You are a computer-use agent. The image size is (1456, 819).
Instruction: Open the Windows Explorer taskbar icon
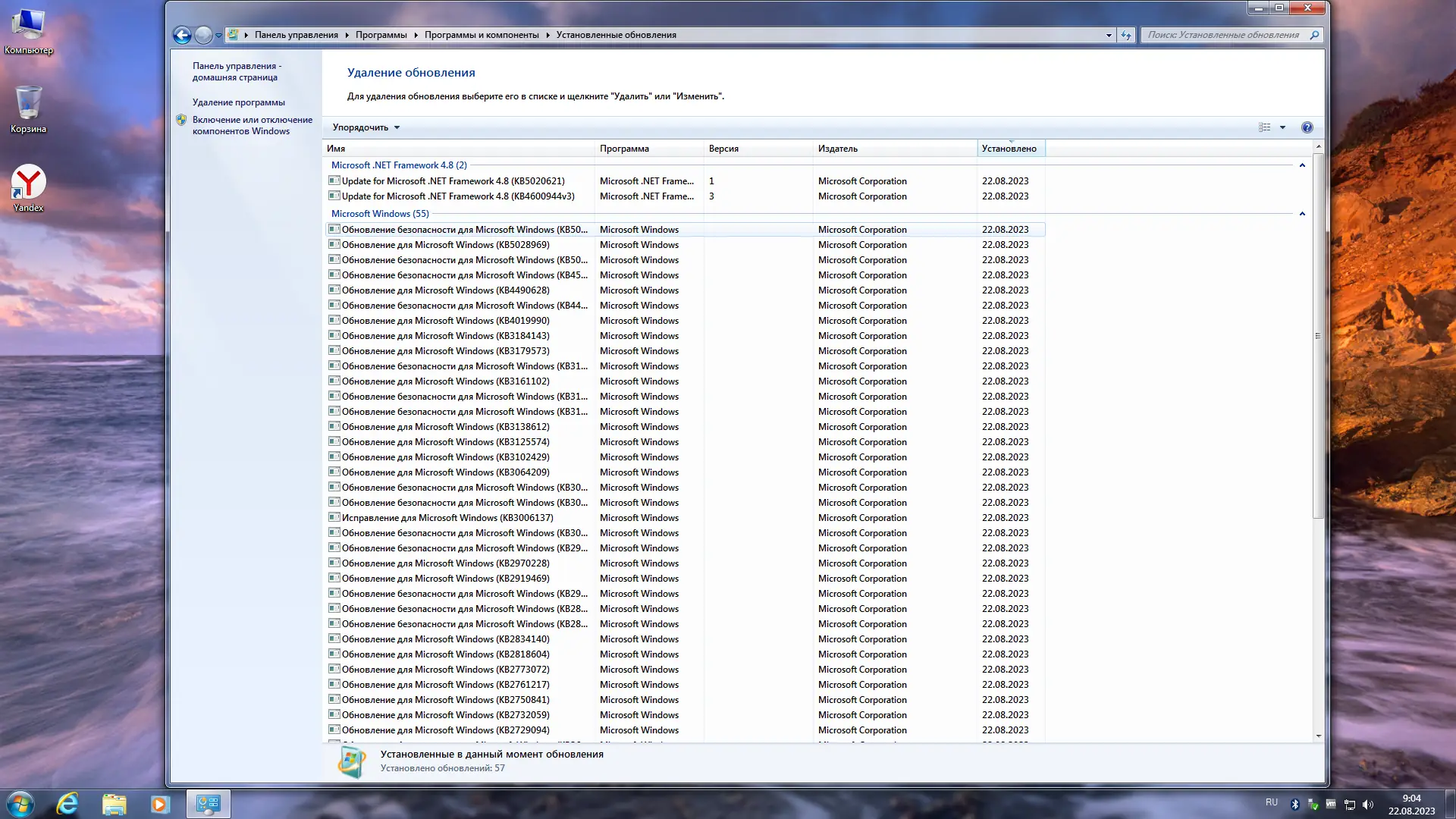pos(114,804)
